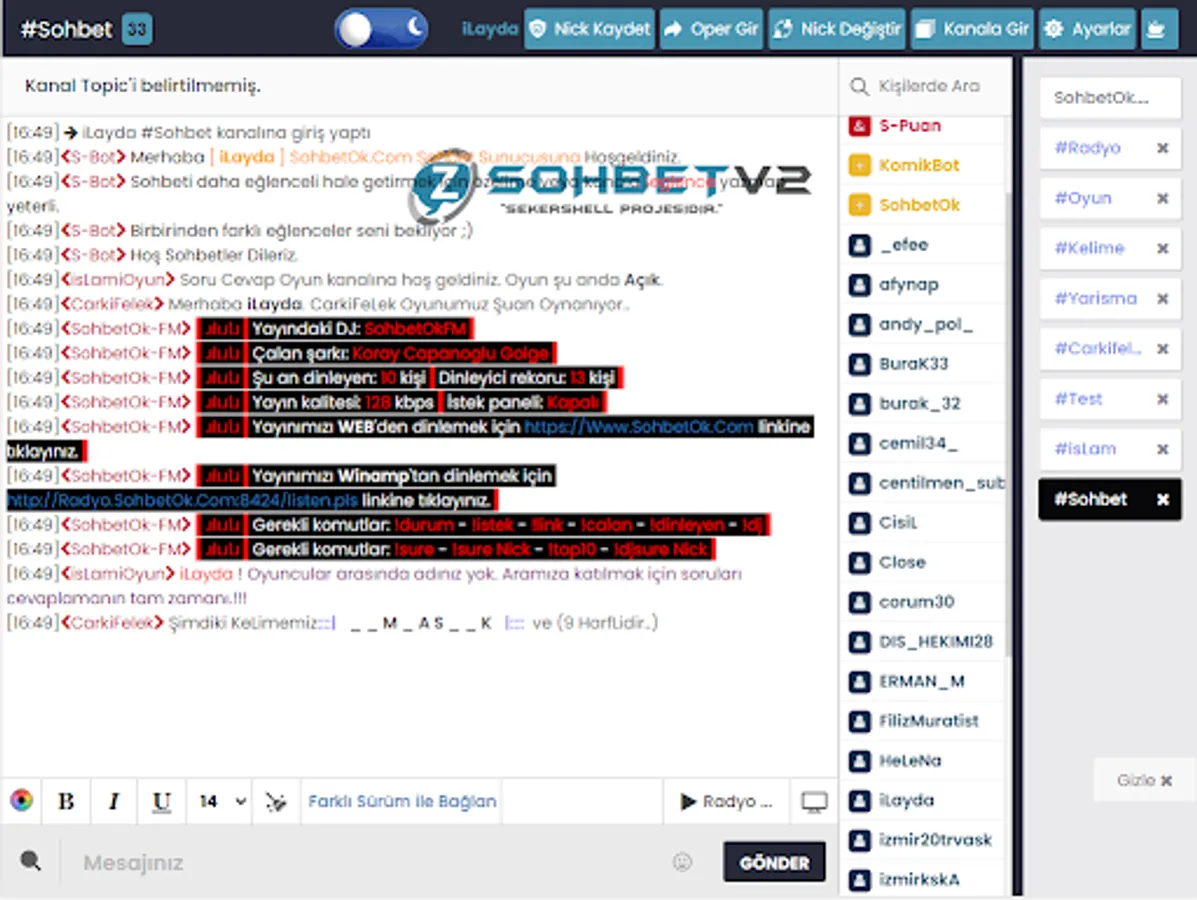Close the #Kelime channel tab

click(x=1162, y=248)
